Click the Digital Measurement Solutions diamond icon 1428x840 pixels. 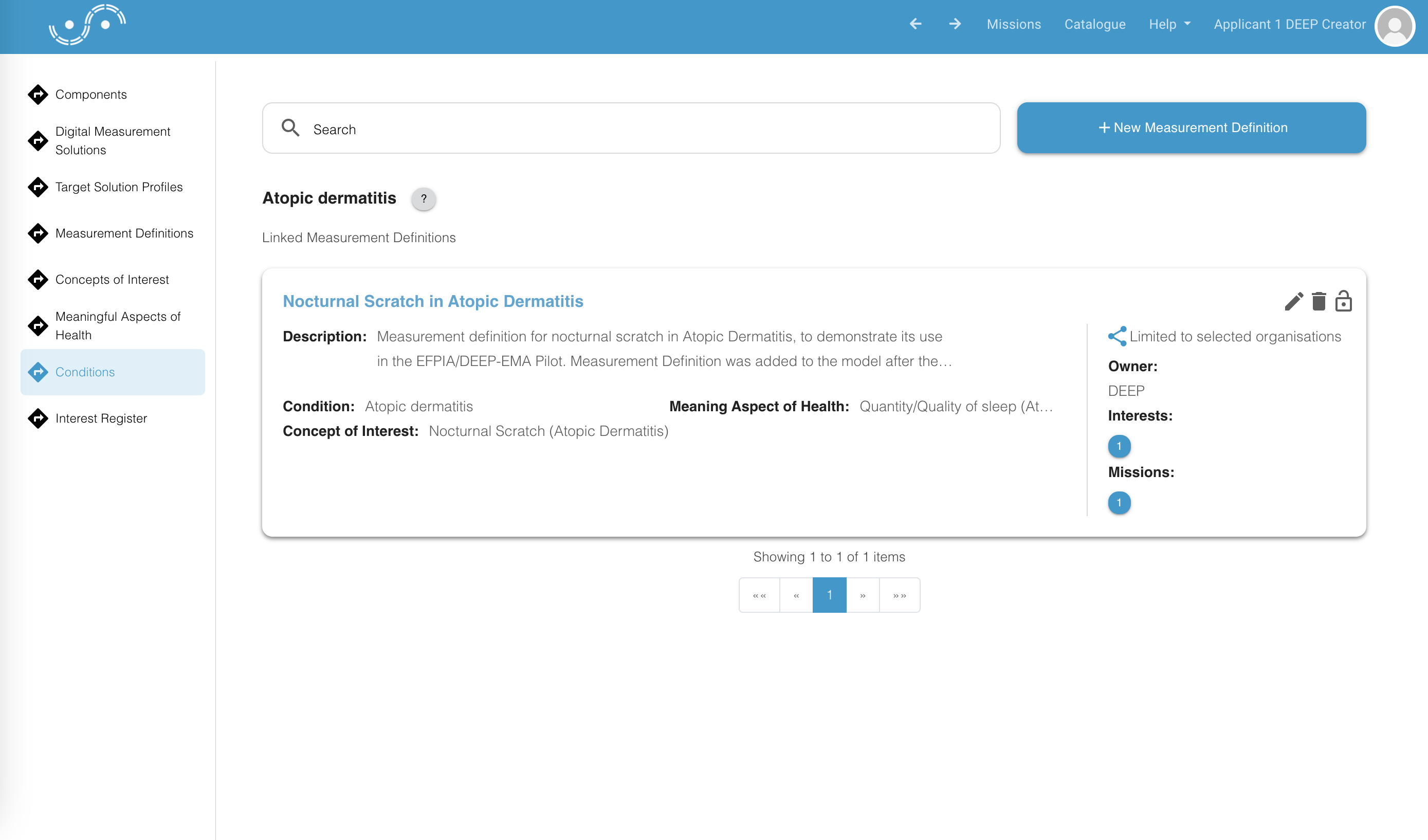pyautogui.click(x=38, y=140)
